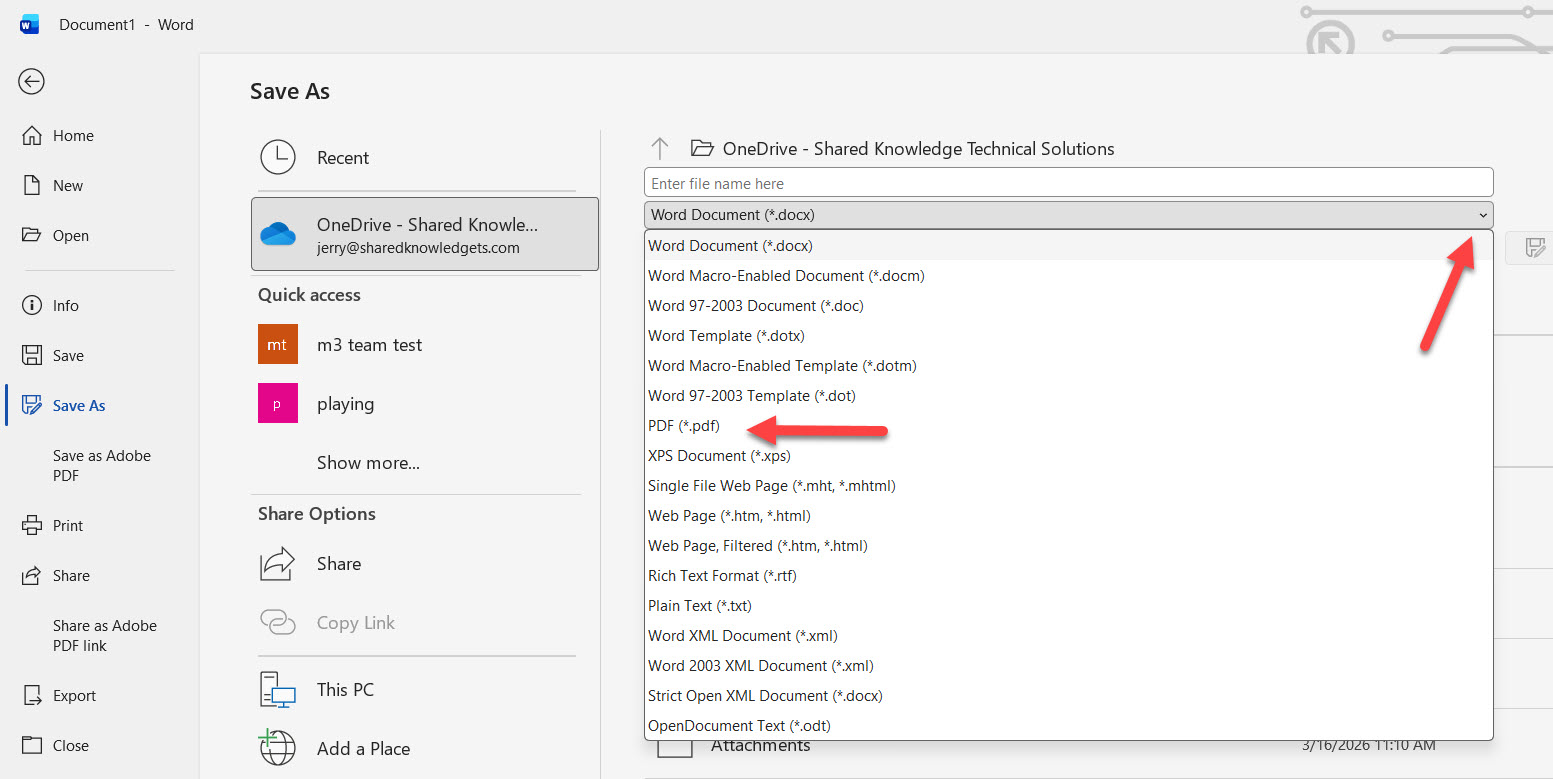Choose Web Page, Filtered option
The width and height of the screenshot is (1553, 779).
(x=1068, y=546)
